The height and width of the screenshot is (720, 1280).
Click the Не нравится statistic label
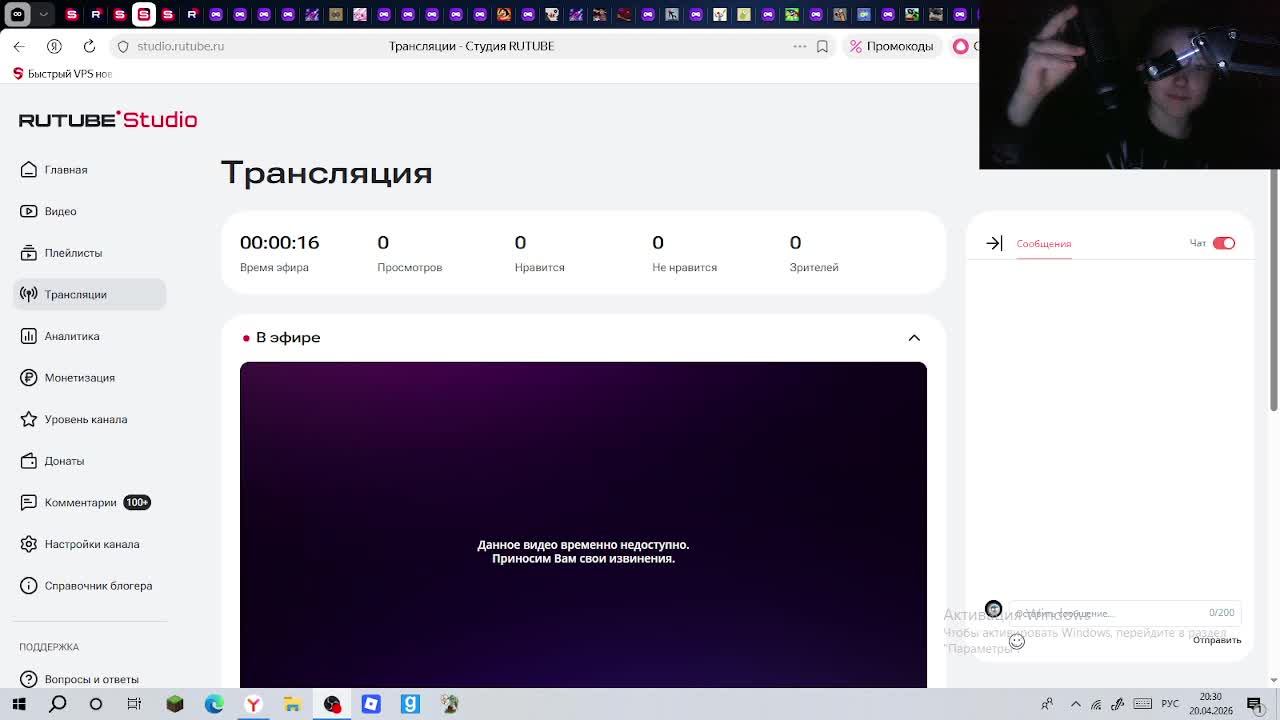click(684, 267)
